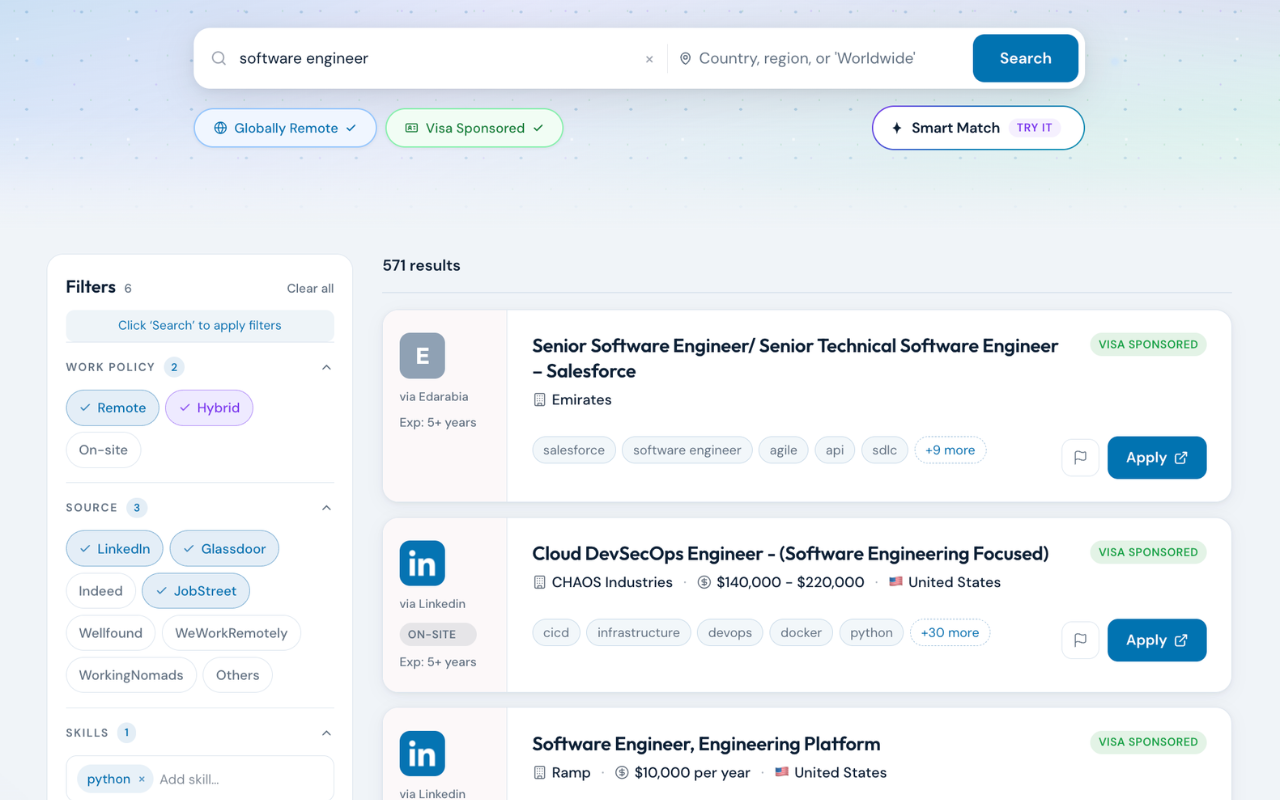Select the WeWorkRemotely source filter

[231, 632]
